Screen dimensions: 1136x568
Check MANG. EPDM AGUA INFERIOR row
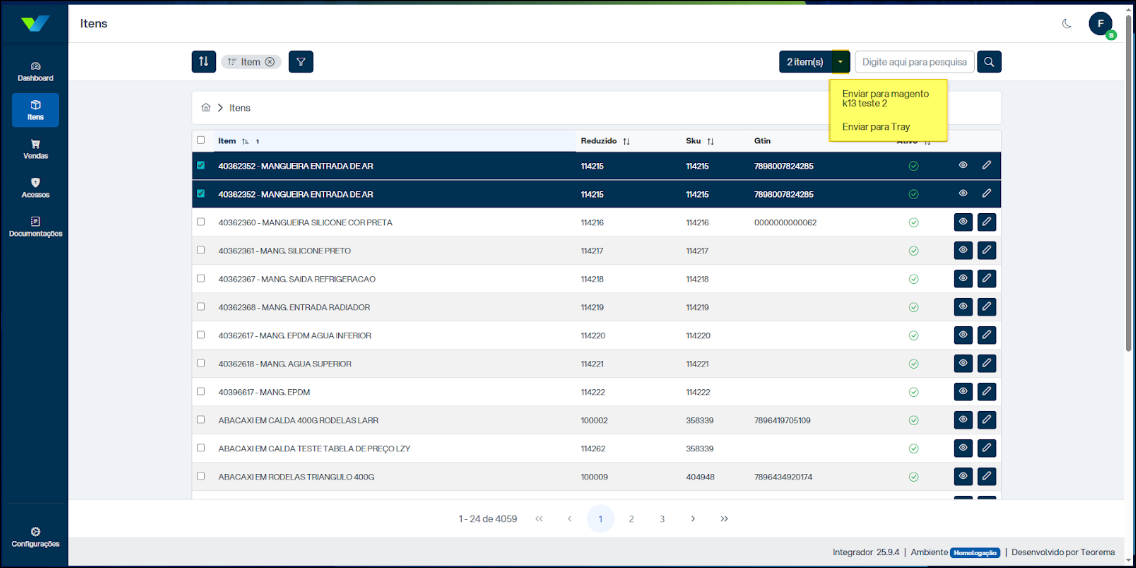point(201,335)
